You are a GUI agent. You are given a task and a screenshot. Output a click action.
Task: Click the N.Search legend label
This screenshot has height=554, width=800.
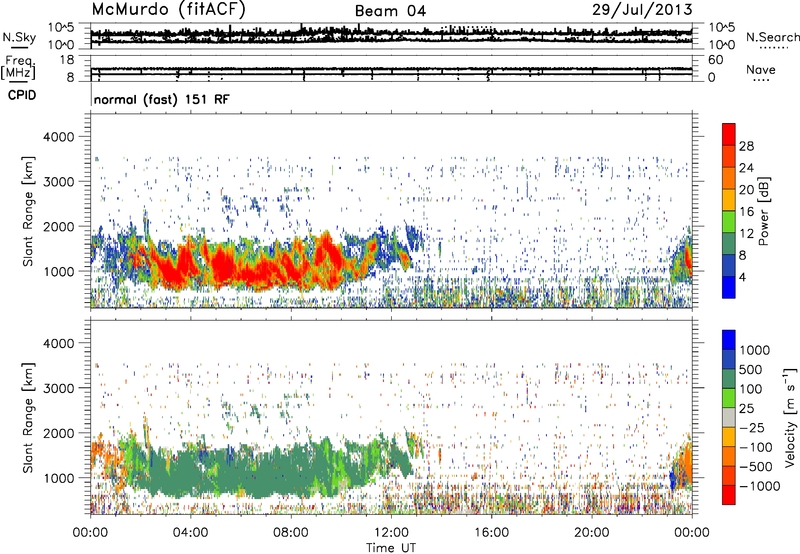click(772, 37)
